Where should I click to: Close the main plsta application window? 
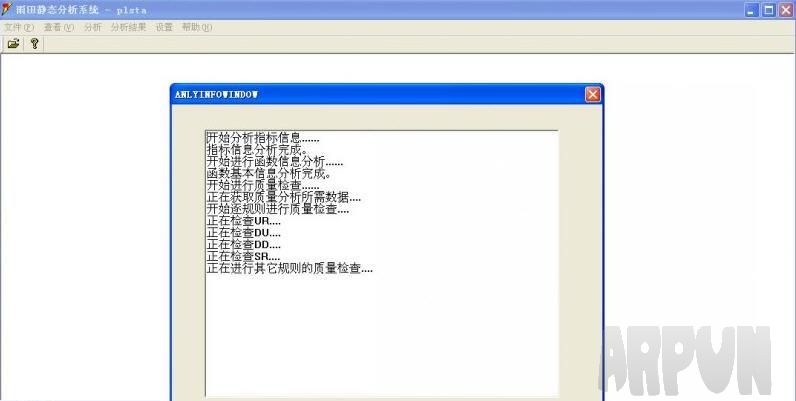(x=786, y=10)
